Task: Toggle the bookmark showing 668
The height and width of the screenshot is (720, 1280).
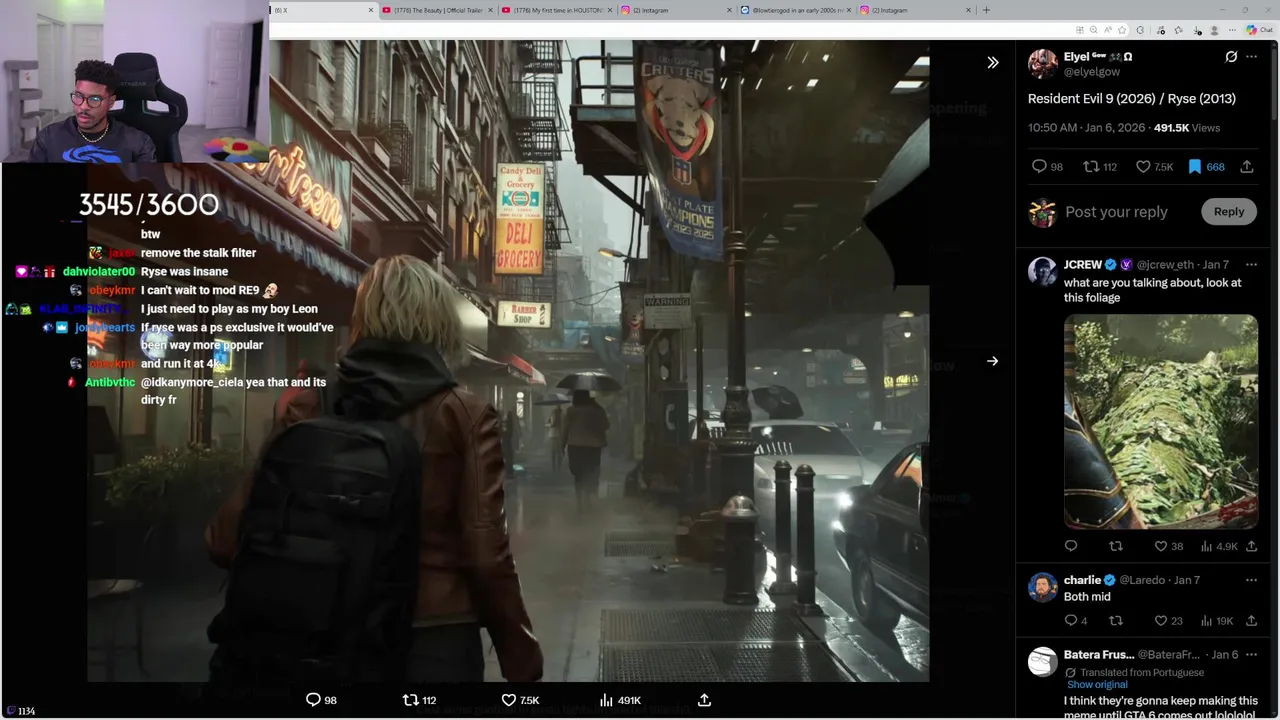Action: (x=1205, y=167)
